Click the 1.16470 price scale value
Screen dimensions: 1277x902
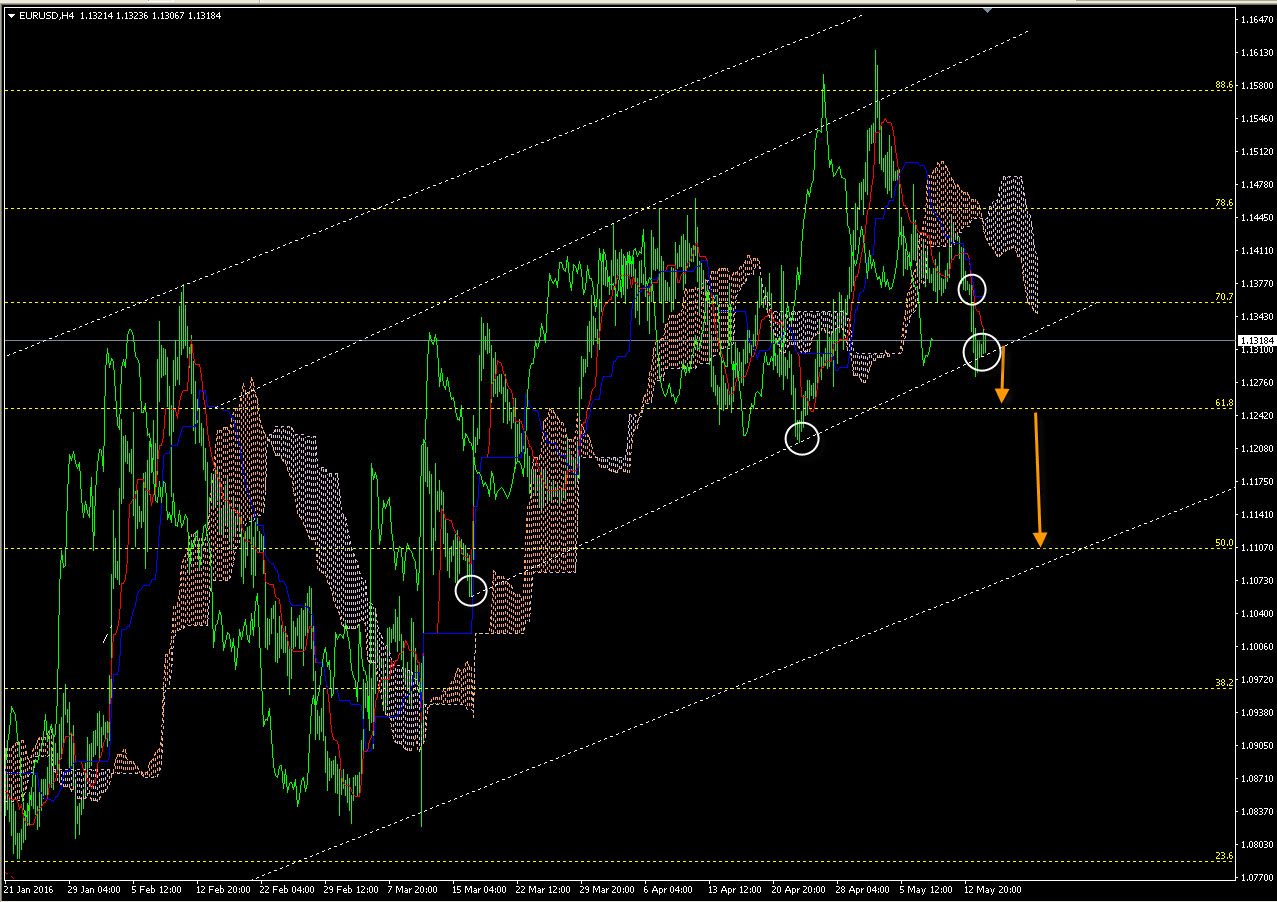(1255, 20)
